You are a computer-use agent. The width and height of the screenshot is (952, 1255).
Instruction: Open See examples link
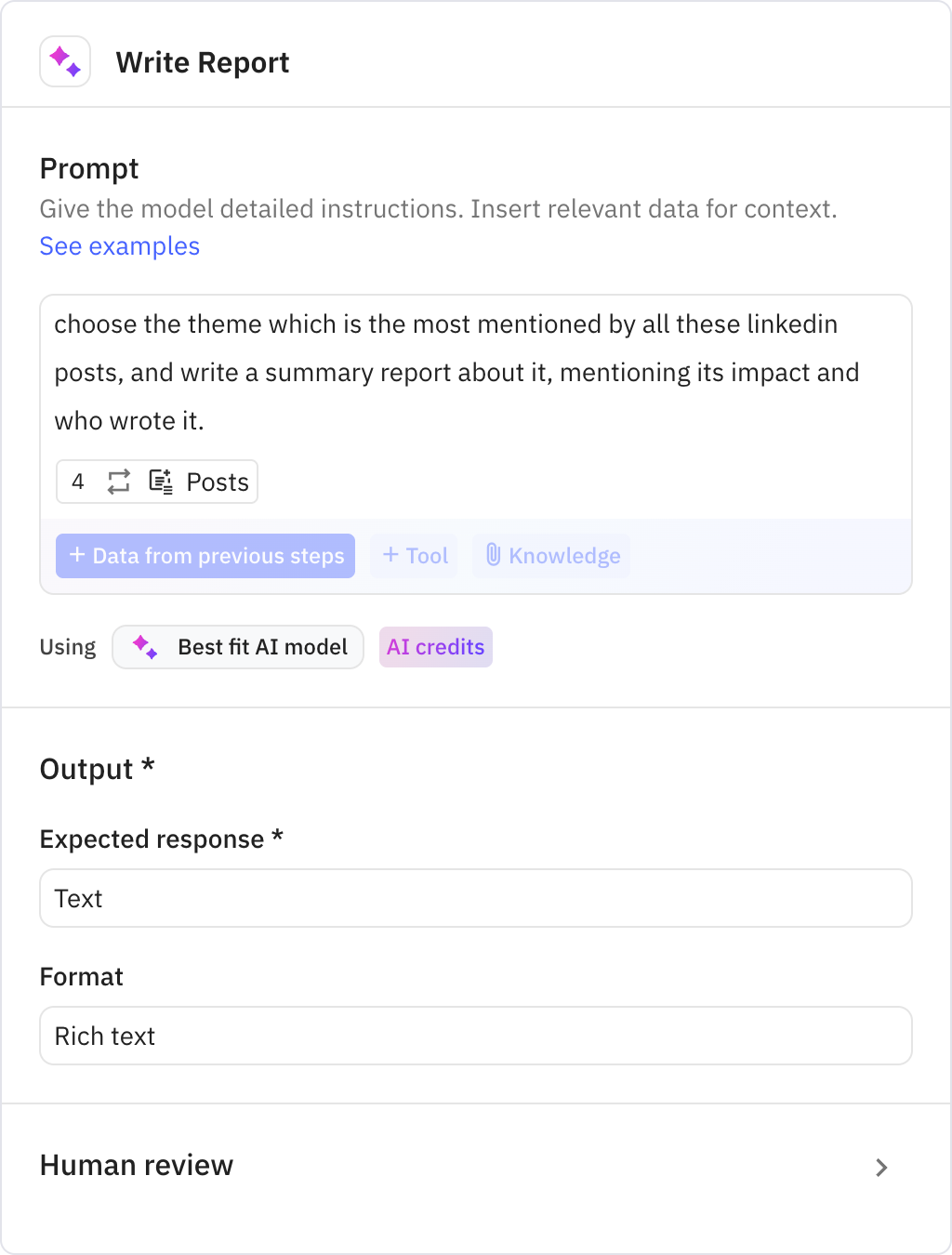pyautogui.click(x=119, y=246)
